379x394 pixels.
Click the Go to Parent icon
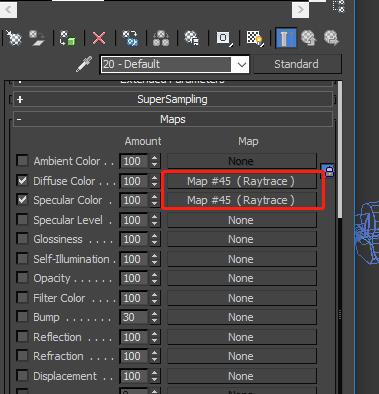click(309, 38)
